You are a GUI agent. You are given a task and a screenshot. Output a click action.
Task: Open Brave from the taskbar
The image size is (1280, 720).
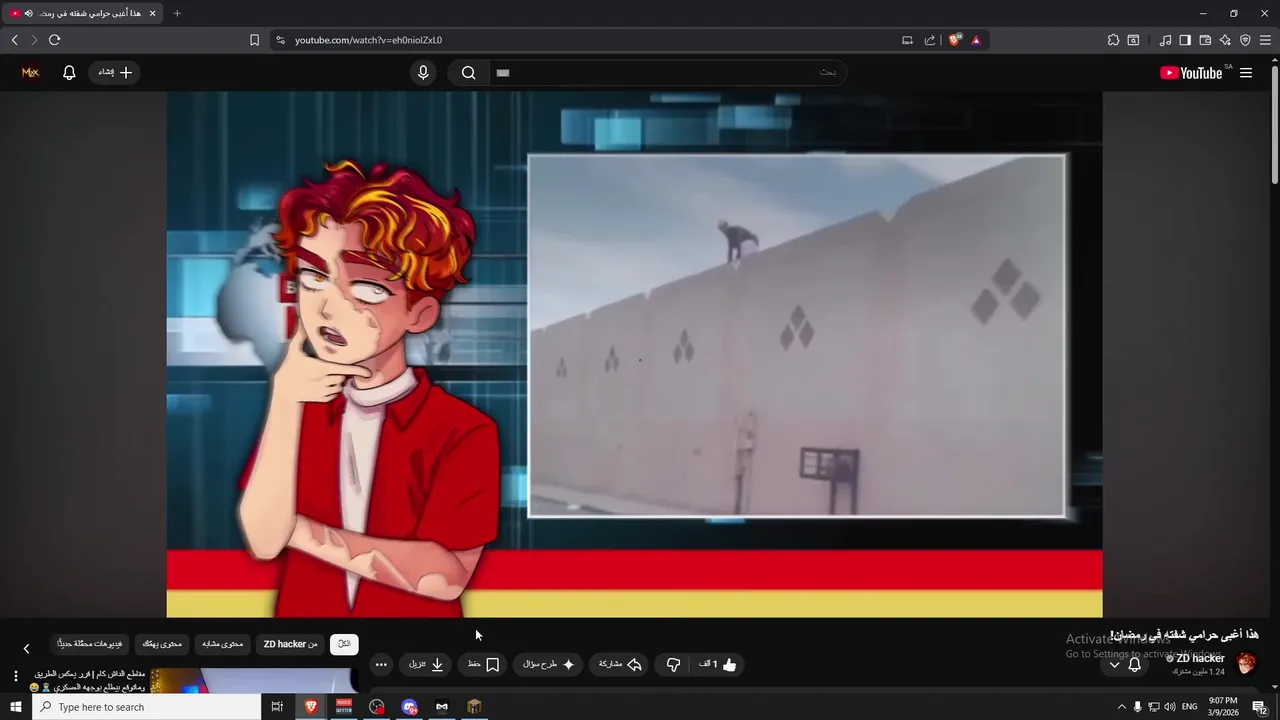coord(311,707)
